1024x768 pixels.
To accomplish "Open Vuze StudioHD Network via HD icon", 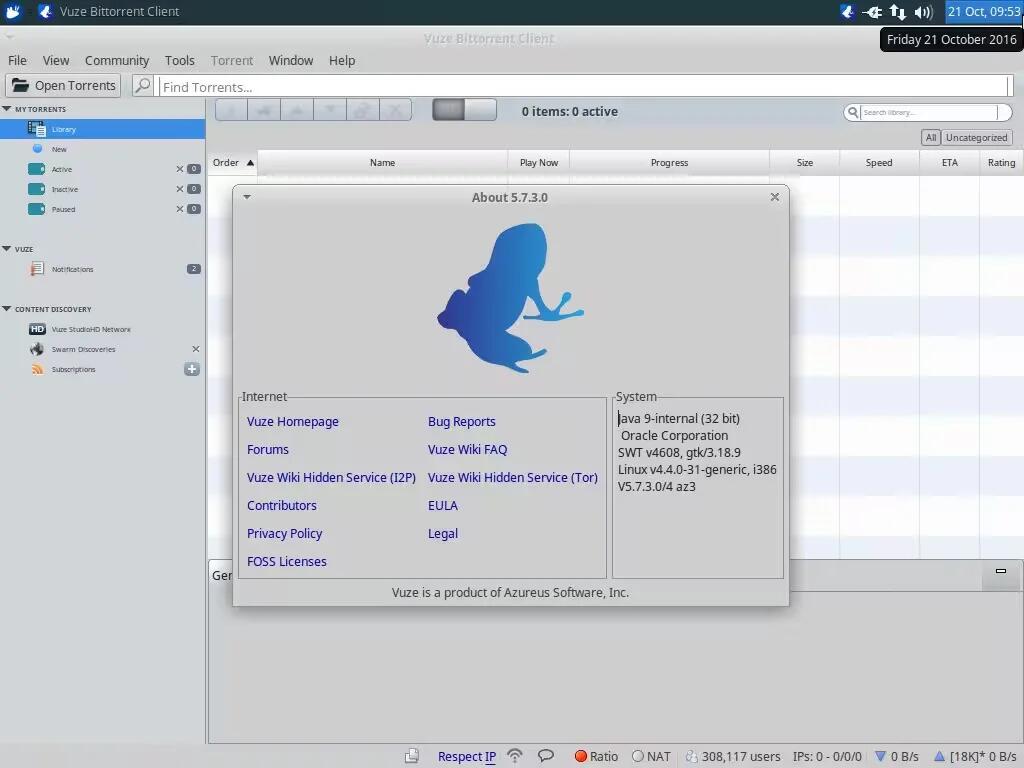I will pyautogui.click(x=37, y=329).
